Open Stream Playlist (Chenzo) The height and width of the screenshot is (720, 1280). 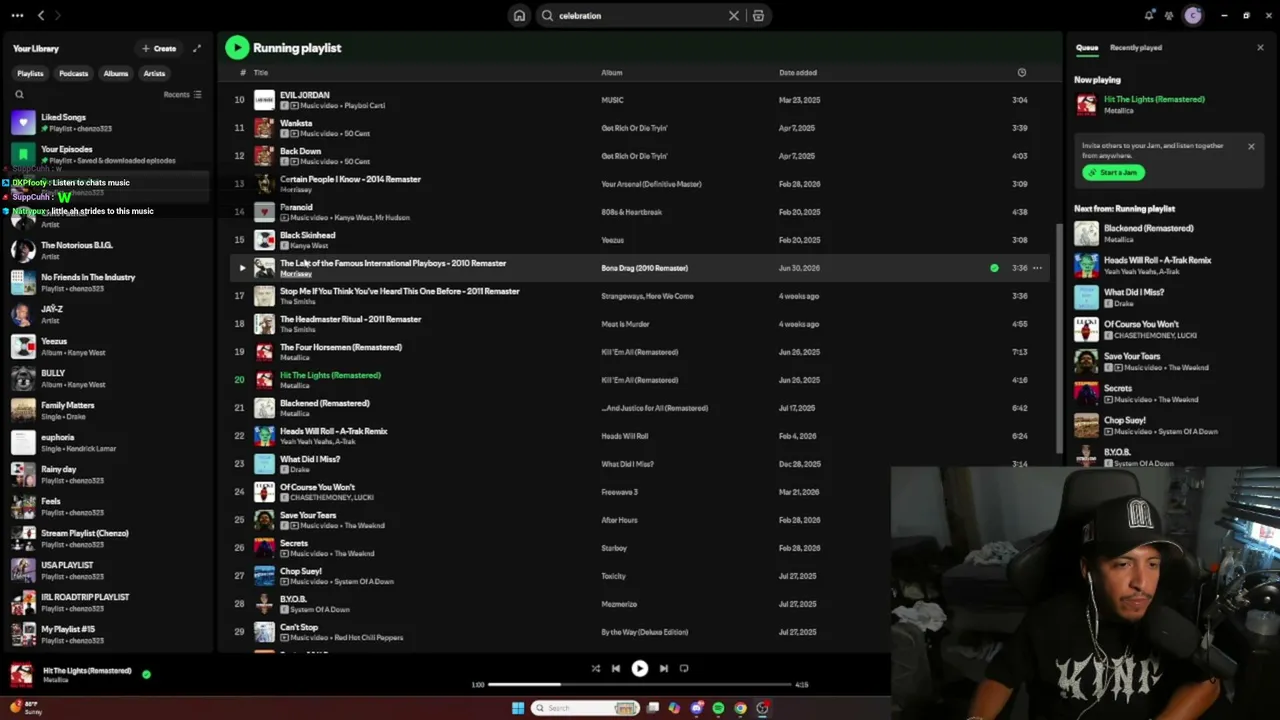(107, 538)
